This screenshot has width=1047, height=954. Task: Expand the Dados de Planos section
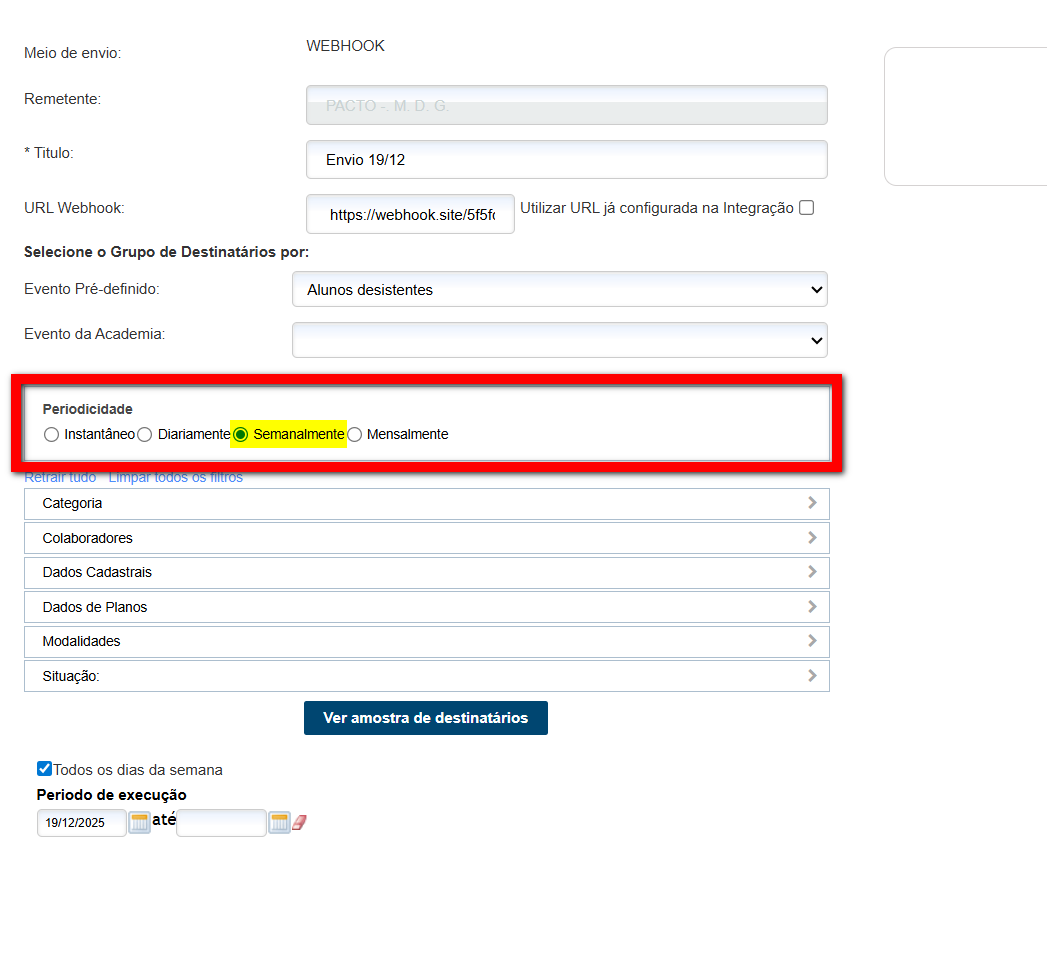tap(426, 607)
